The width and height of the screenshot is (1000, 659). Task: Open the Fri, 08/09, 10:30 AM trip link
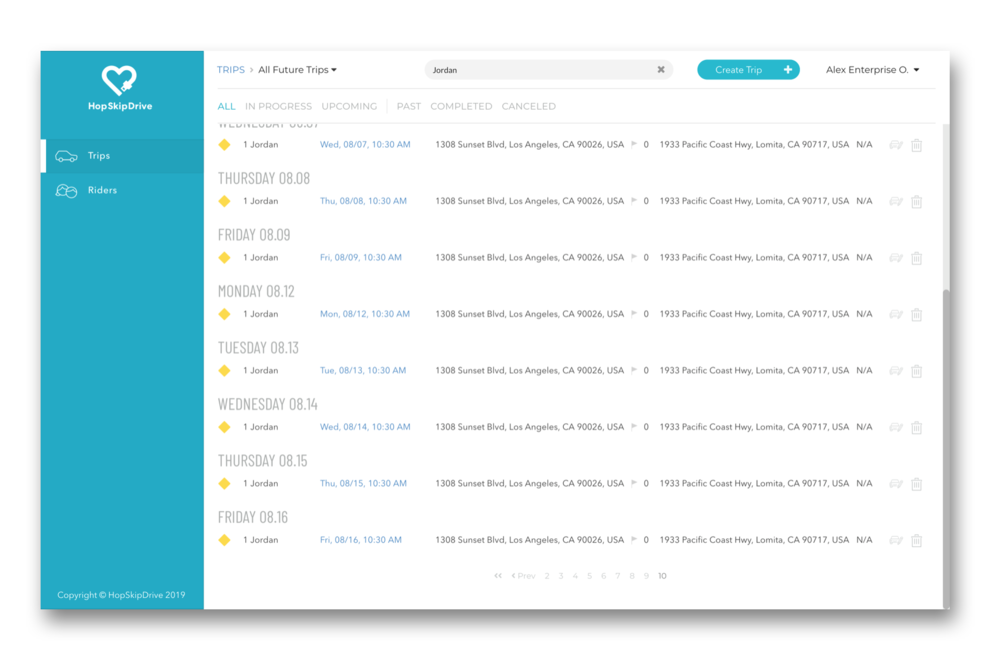click(360, 258)
